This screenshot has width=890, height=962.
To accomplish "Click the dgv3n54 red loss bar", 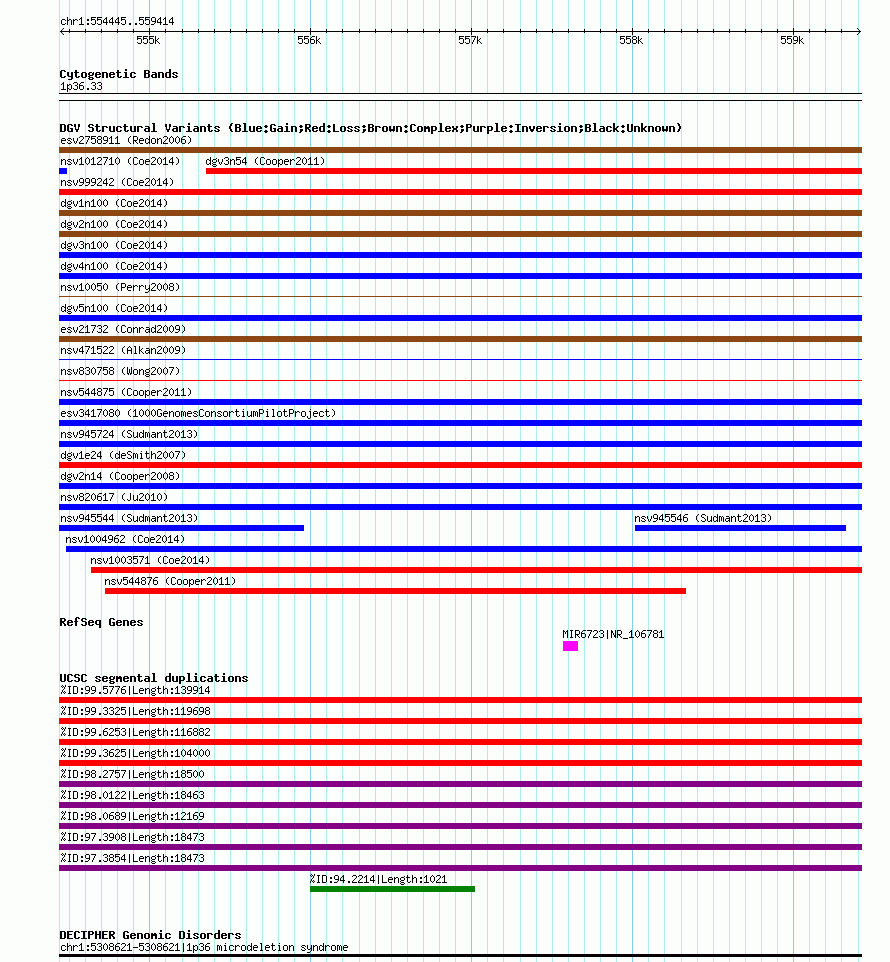I will pos(534,171).
